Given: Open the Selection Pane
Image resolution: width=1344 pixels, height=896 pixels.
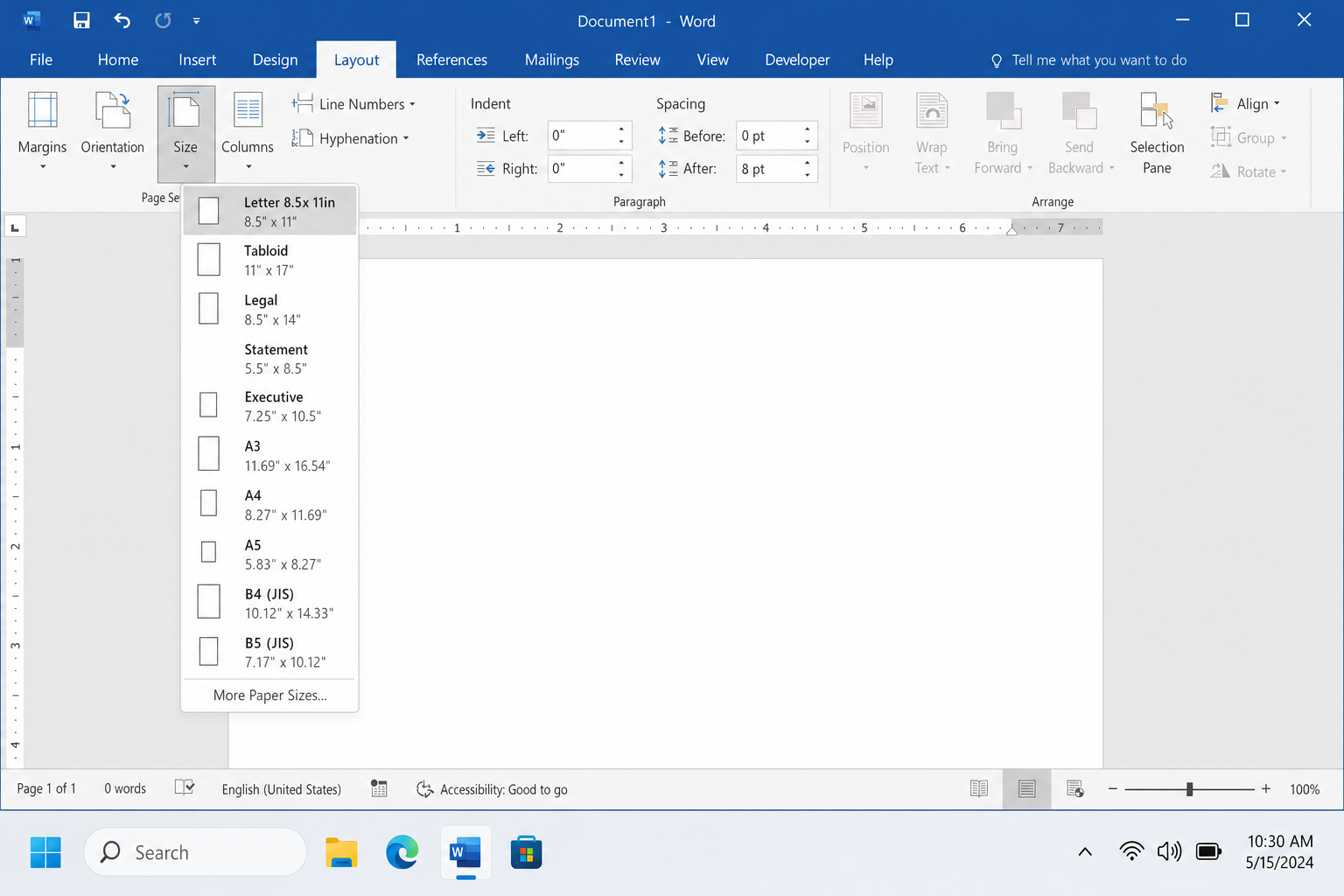Looking at the screenshot, I should pos(1157,133).
